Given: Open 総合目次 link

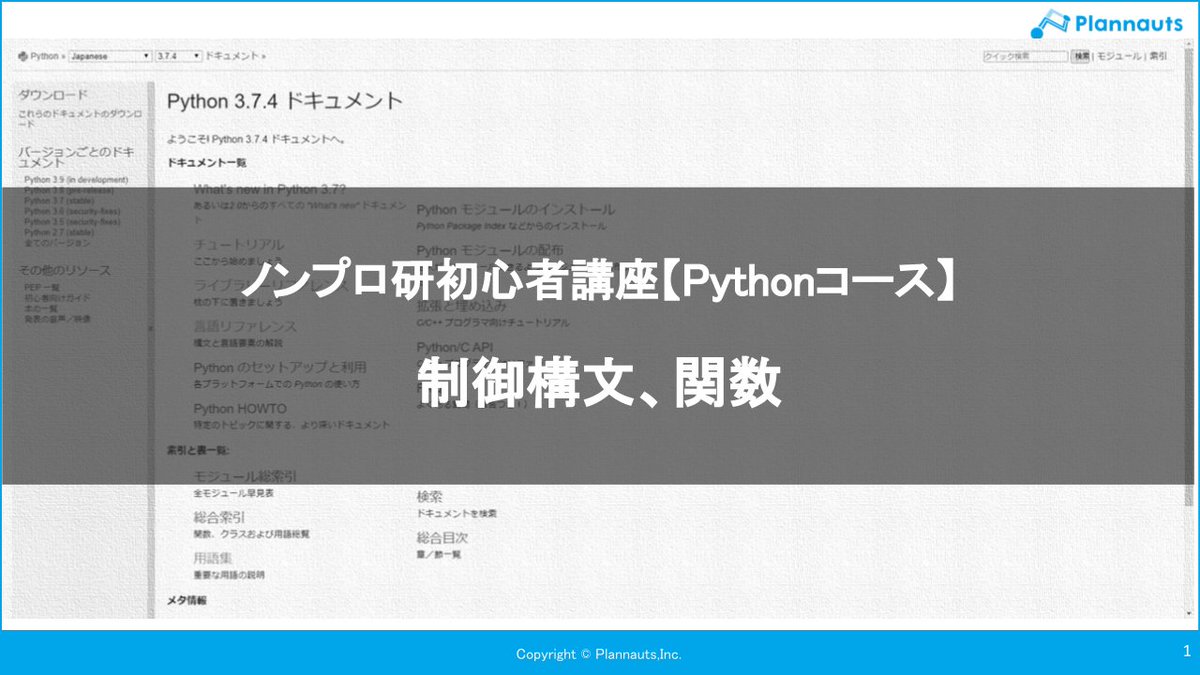Looking at the screenshot, I should 442,537.
